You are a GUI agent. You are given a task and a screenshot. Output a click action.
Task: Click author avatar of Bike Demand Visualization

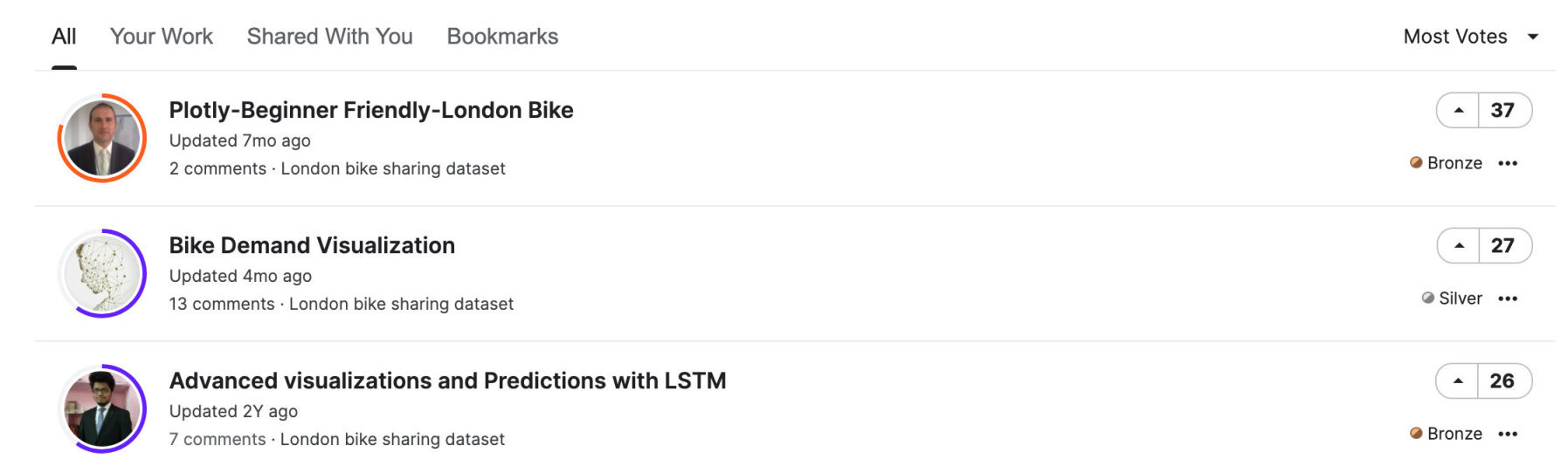point(102,274)
